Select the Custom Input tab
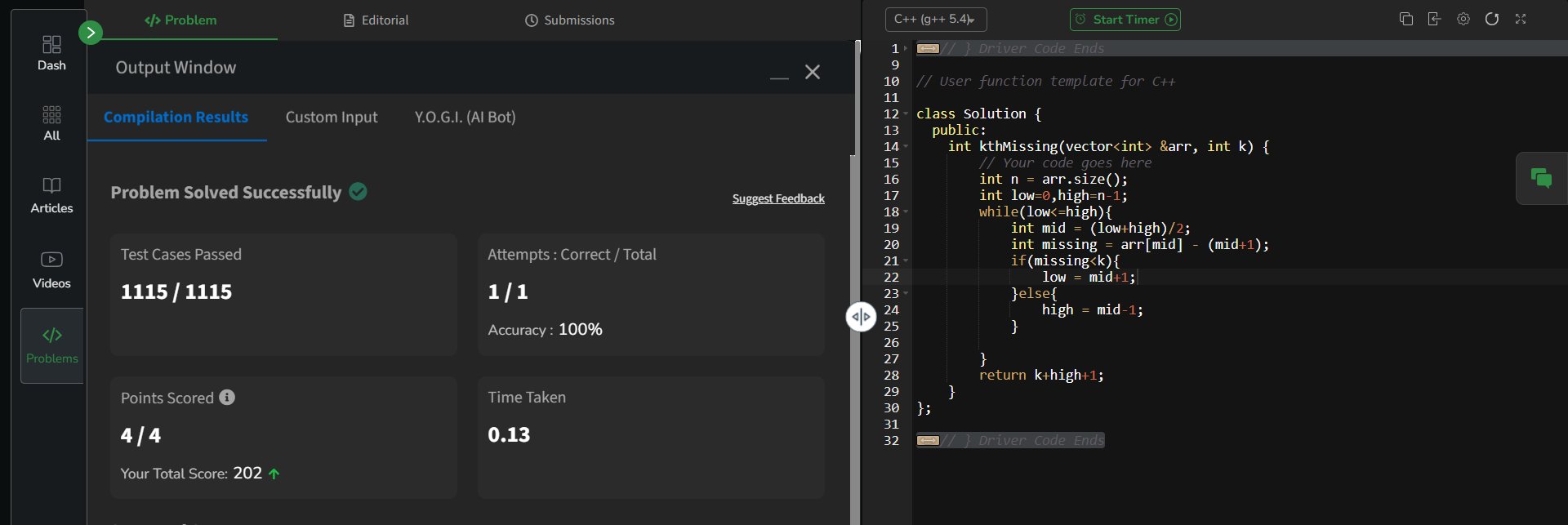 tap(332, 118)
